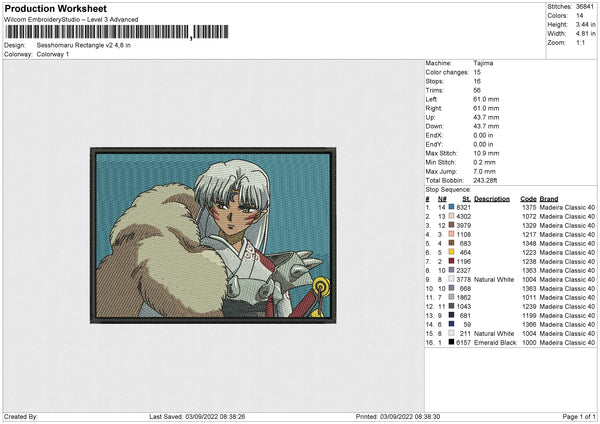Viewport: 600px width, 424px height.
Task: Select the Emerald Black swatch in stop 16
Action: pyautogui.click(x=452, y=342)
